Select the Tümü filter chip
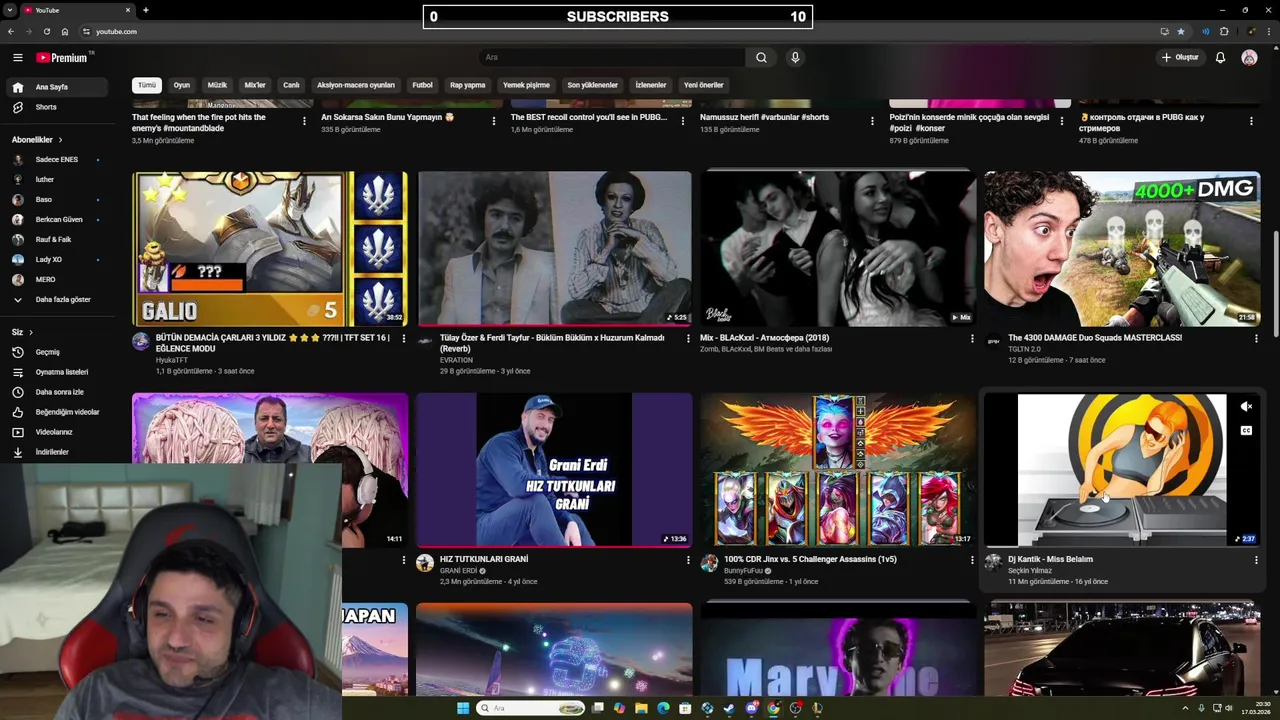 tap(147, 85)
